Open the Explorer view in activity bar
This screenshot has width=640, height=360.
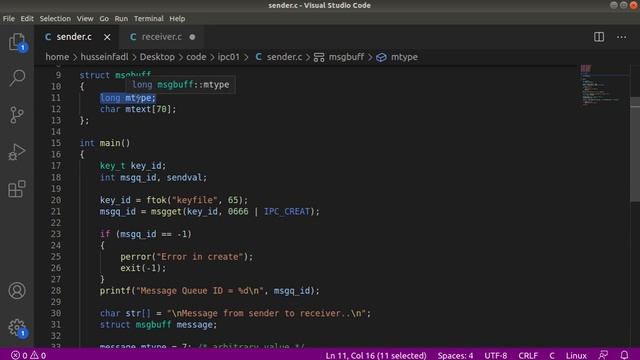(x=17, y=42)
